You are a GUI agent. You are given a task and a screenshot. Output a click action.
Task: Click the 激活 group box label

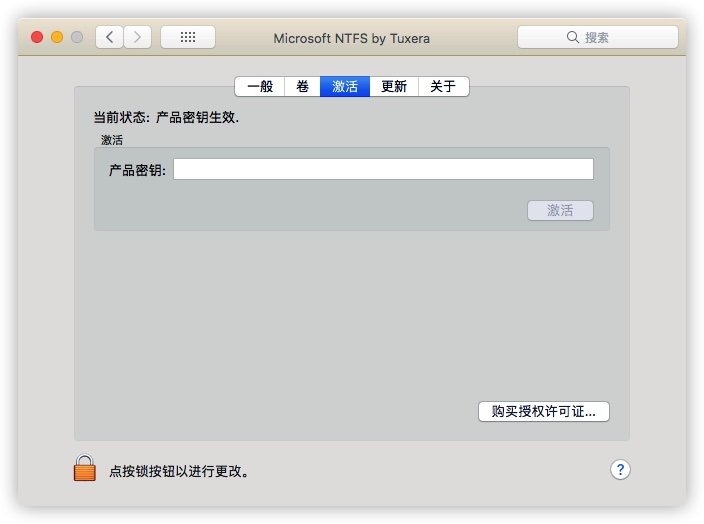pyautogui.click(x=112, y=140)
